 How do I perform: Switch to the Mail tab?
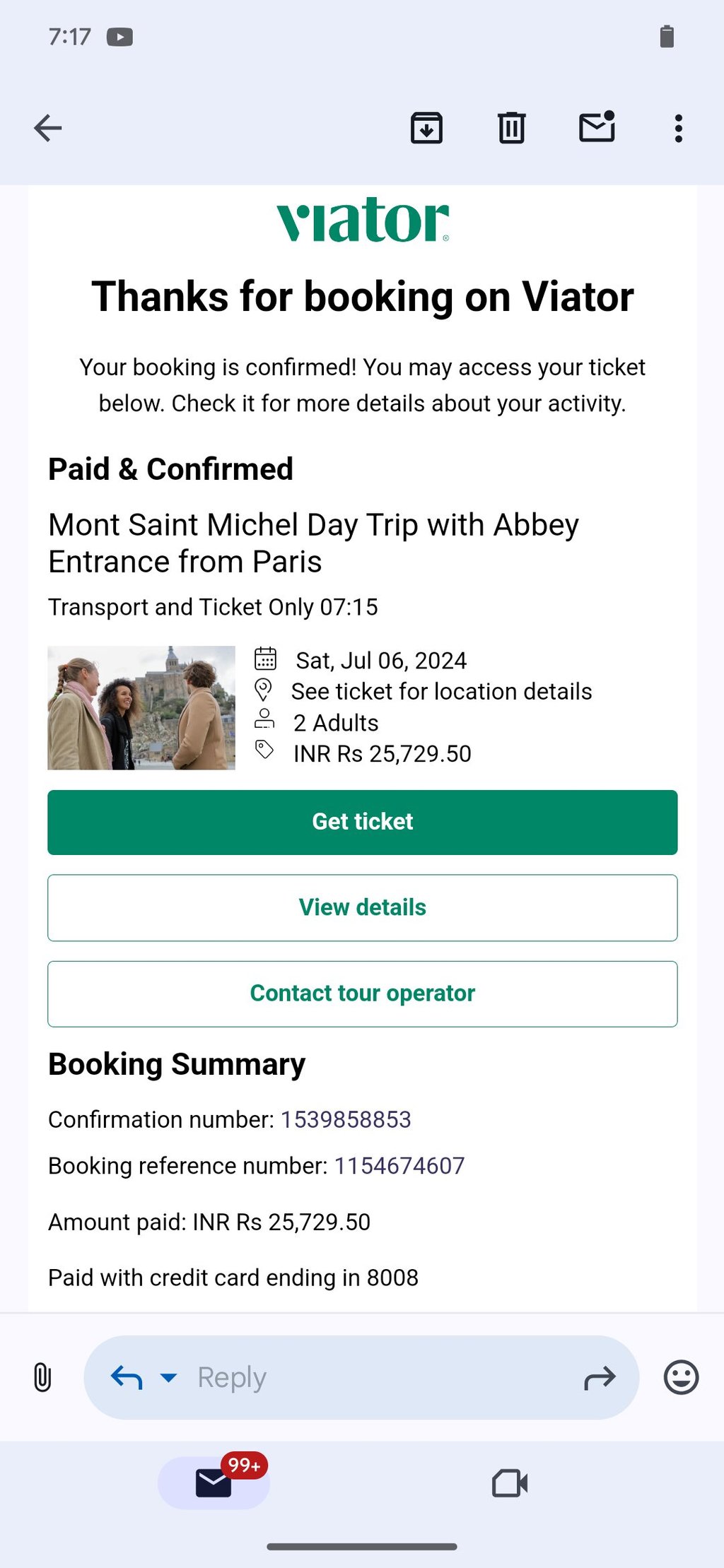click(x=214, y=1482)
